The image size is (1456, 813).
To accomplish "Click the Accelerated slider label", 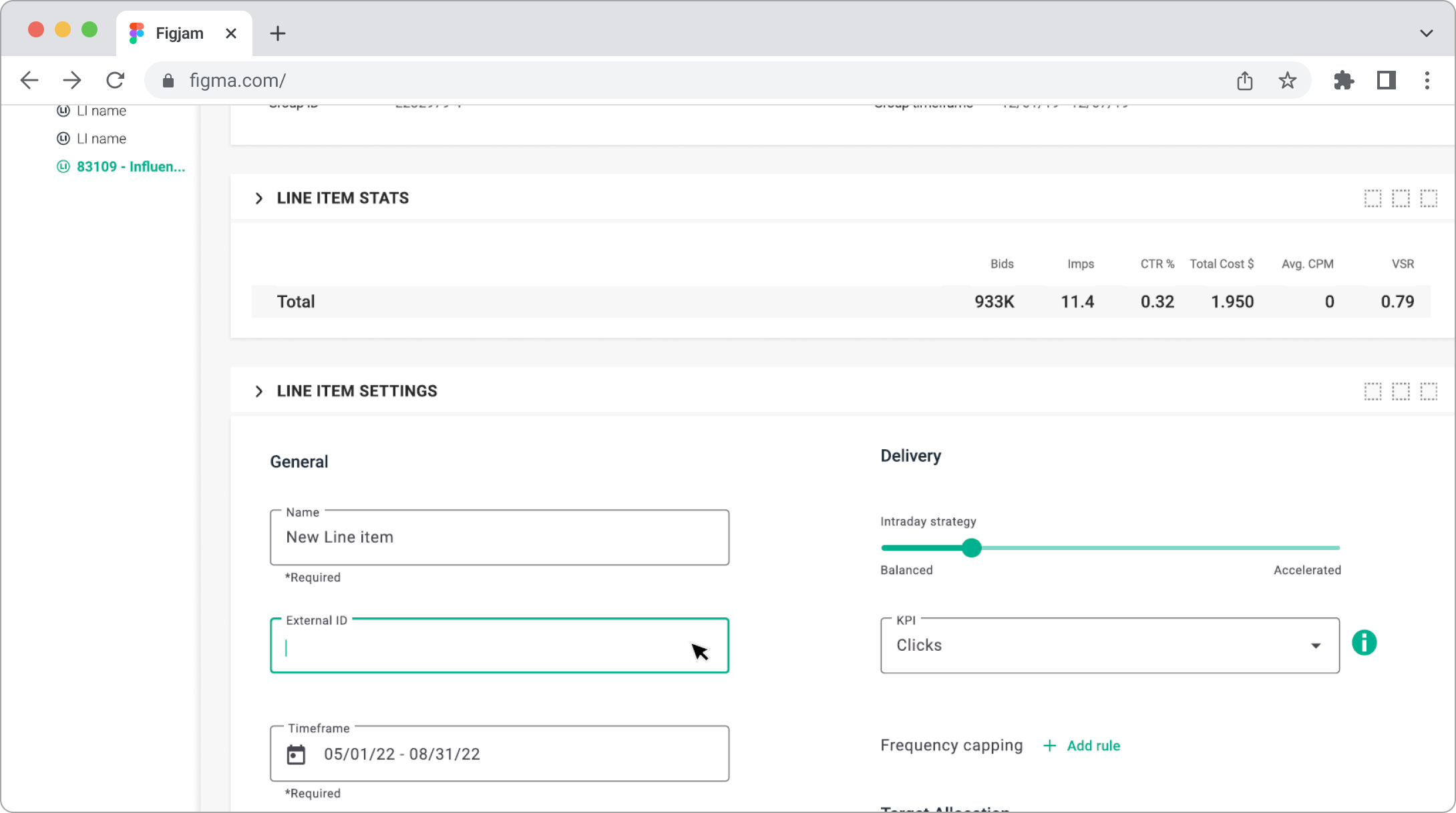I will (x=1307, y=570).
